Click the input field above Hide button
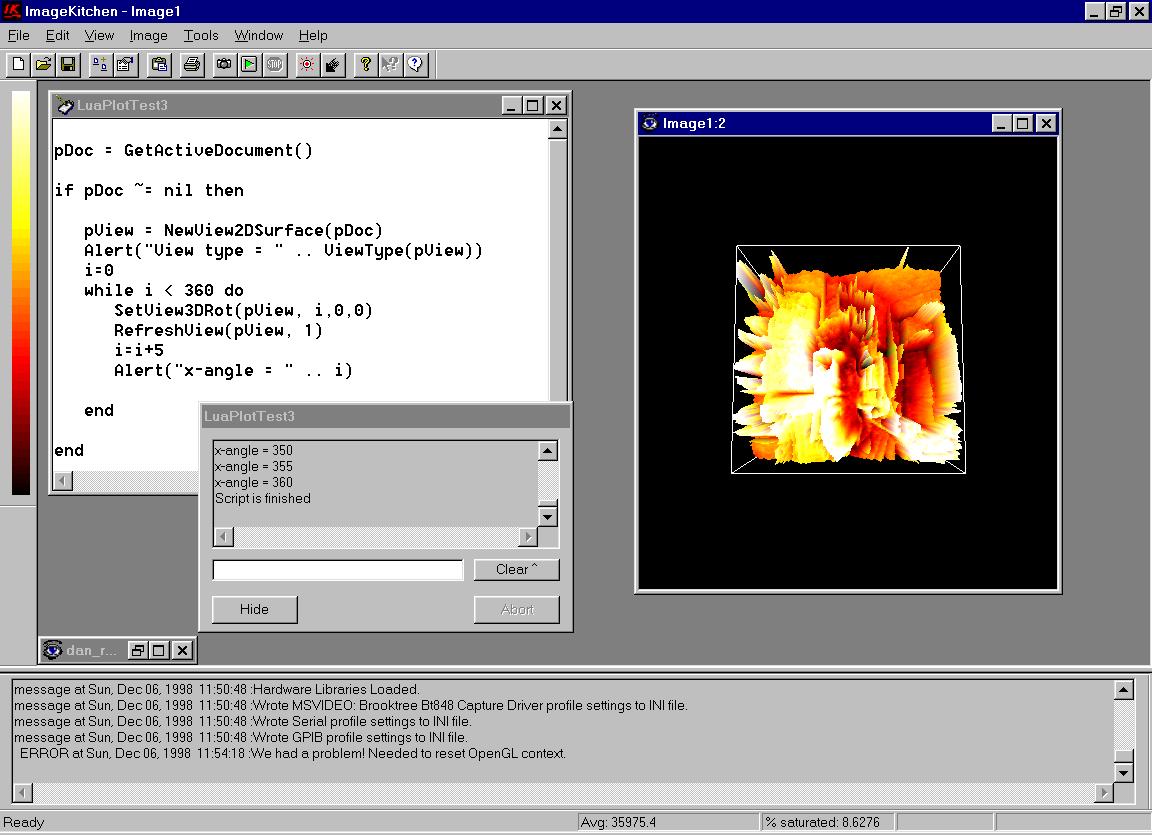Image resolution: width=1152 pixels, height=835 pixels. click(x=338, y=569)
